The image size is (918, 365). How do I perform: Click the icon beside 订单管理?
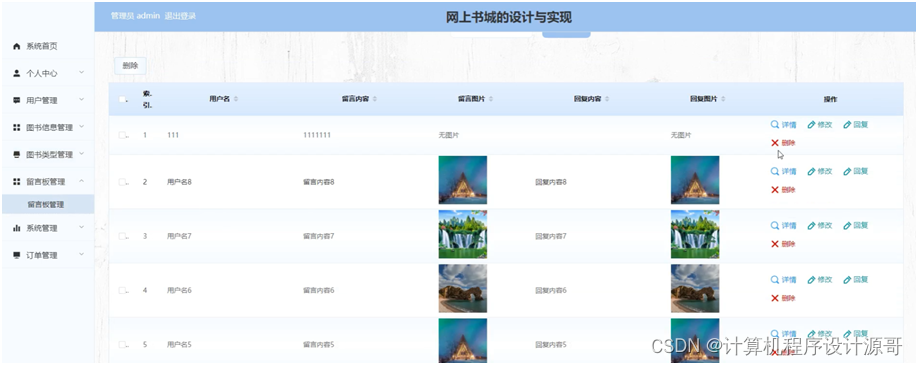click(16, 255)
